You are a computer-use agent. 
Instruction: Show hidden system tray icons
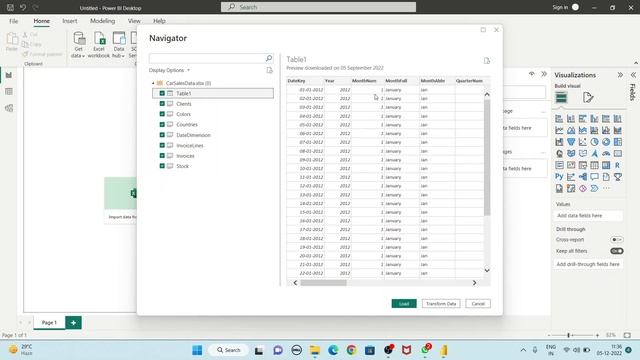point(523,350)
